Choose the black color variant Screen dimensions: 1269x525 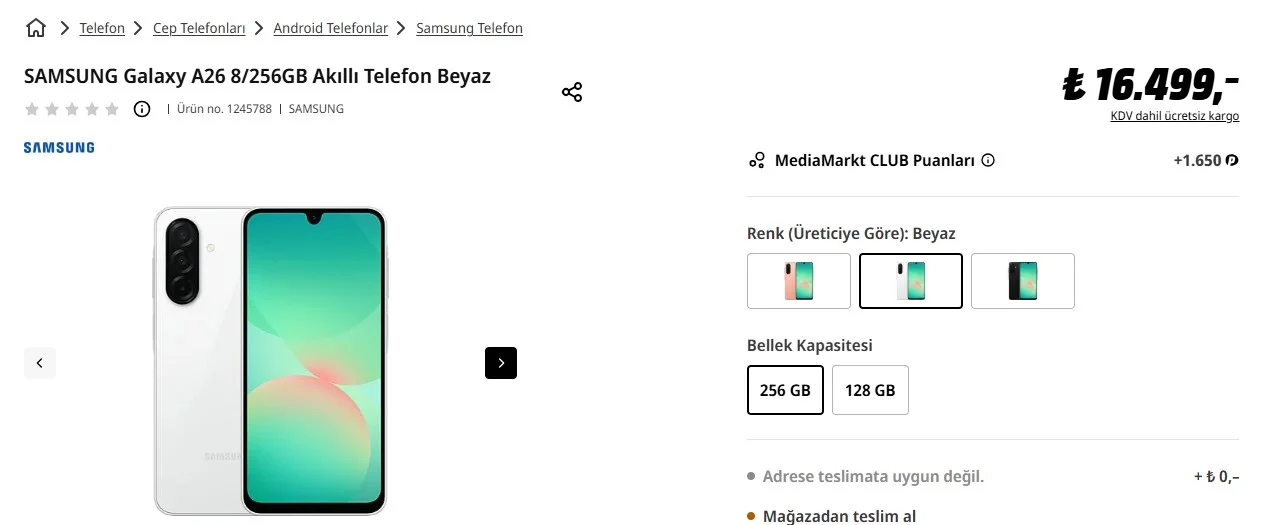pos(1023,281)
